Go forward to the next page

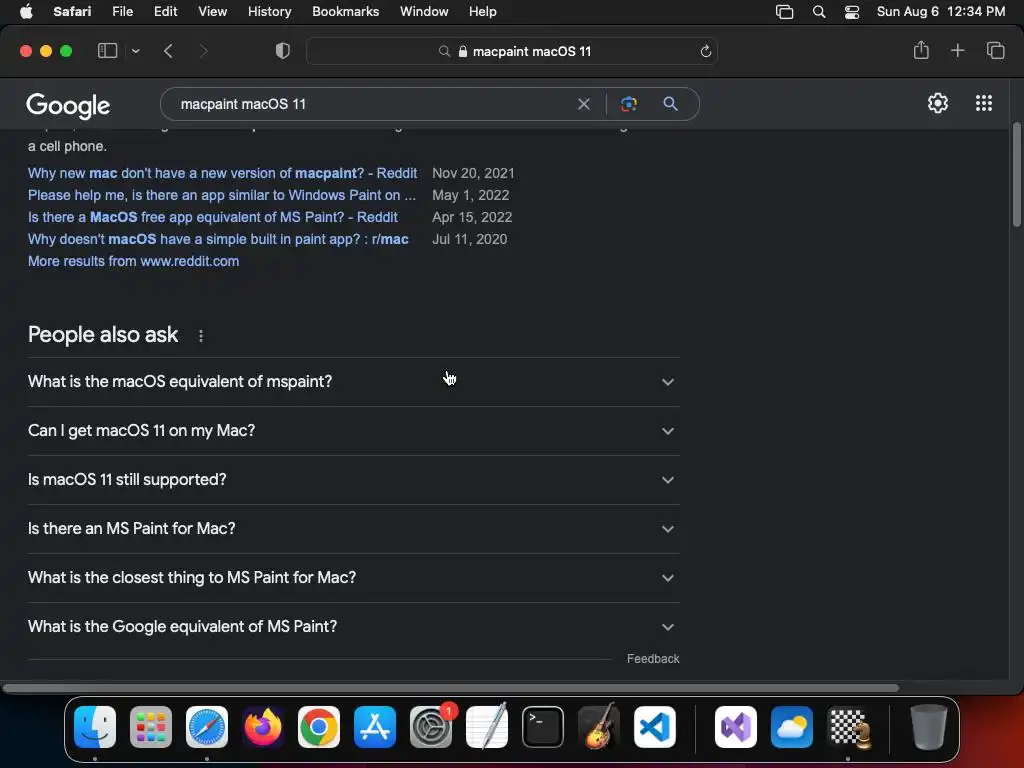tap(203, 51)
